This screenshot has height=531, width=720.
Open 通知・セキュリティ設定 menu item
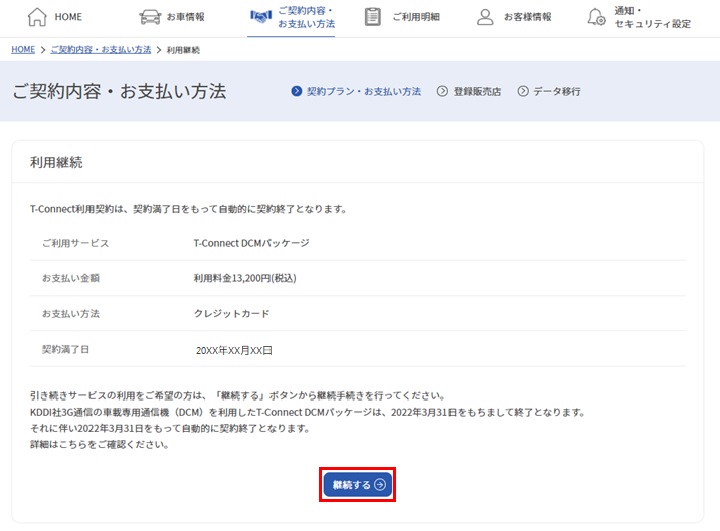tap(639, 17)
